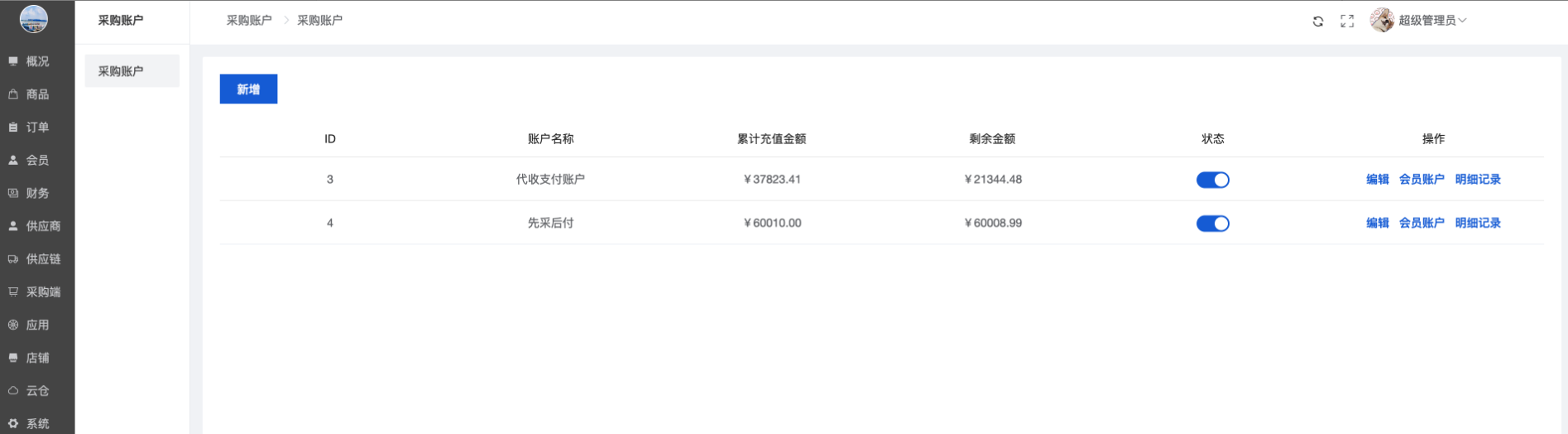Screen dimensions: 1568x434
Task: Click 编辑 for 代收支付账户 row
Action: pos(1377,180)
